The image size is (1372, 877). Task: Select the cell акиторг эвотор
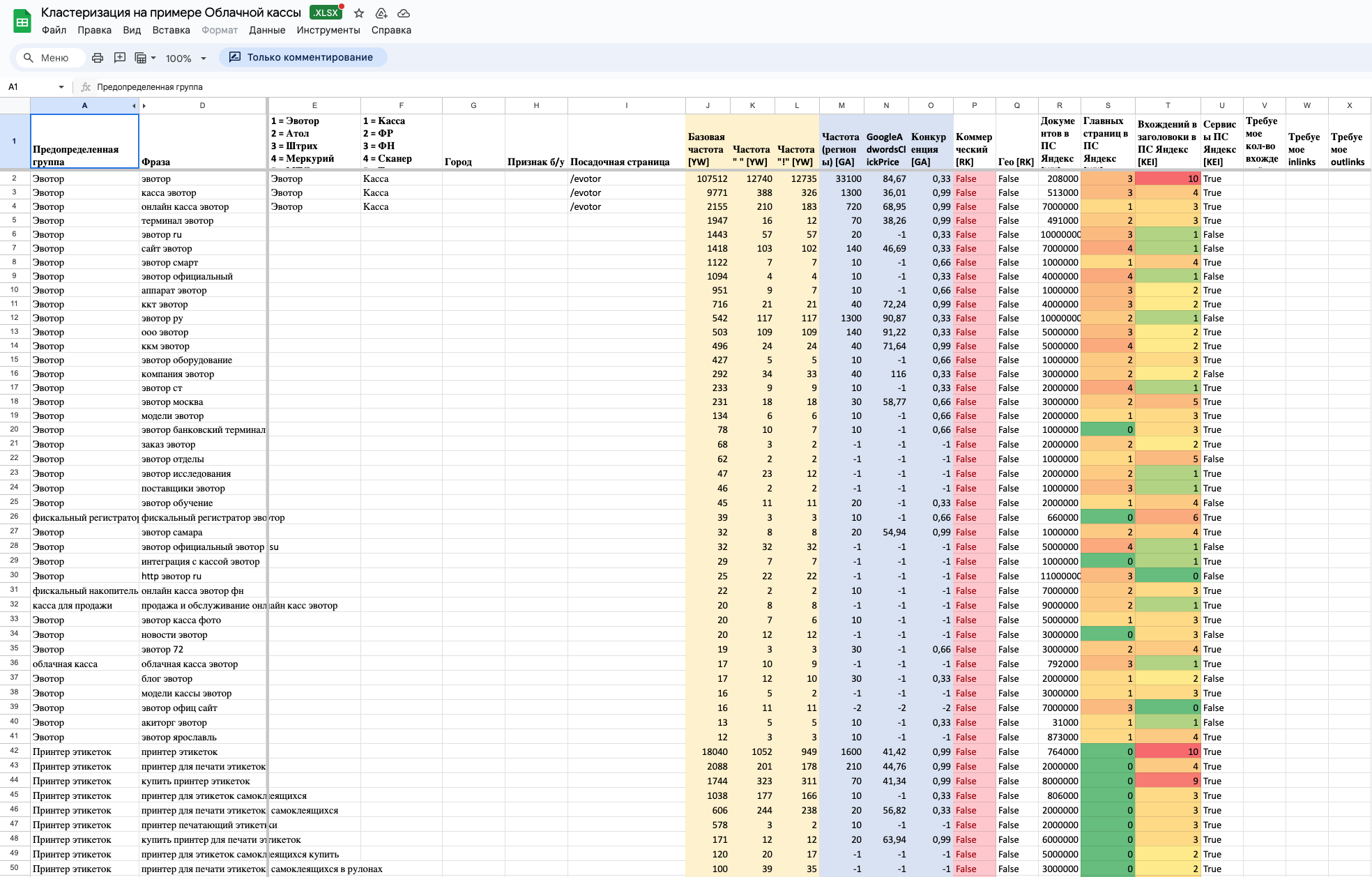point(203,722)
